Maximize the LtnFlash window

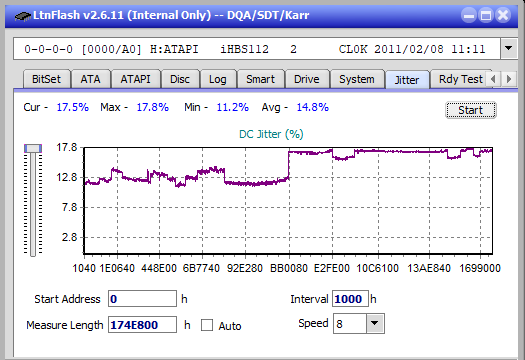(486, 15)
